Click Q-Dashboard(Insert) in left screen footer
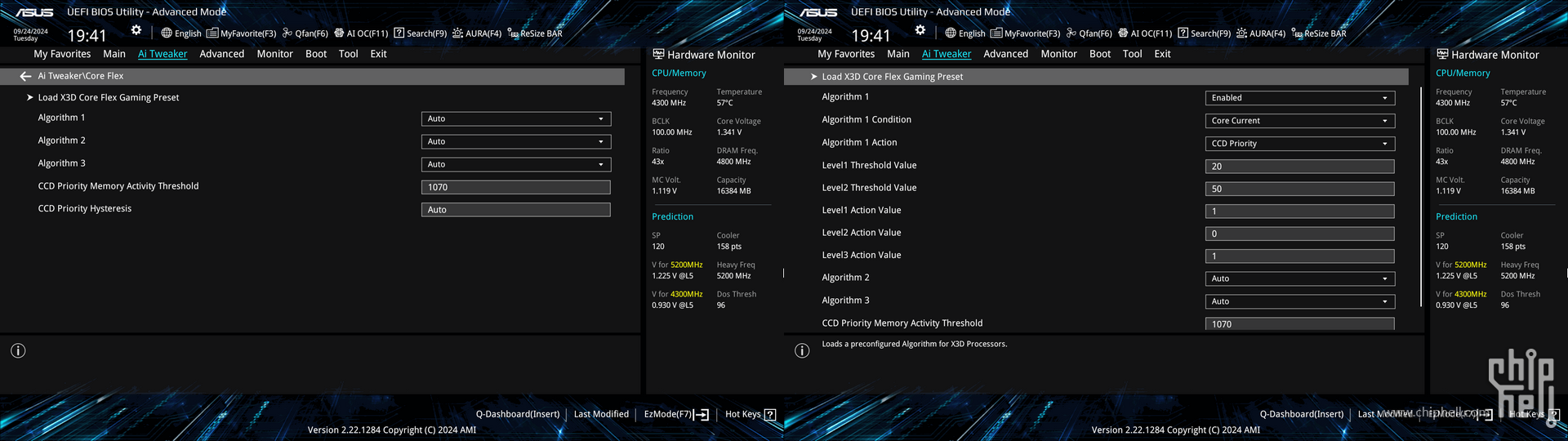Viewport: 1568px width, 441px height. 518,414
